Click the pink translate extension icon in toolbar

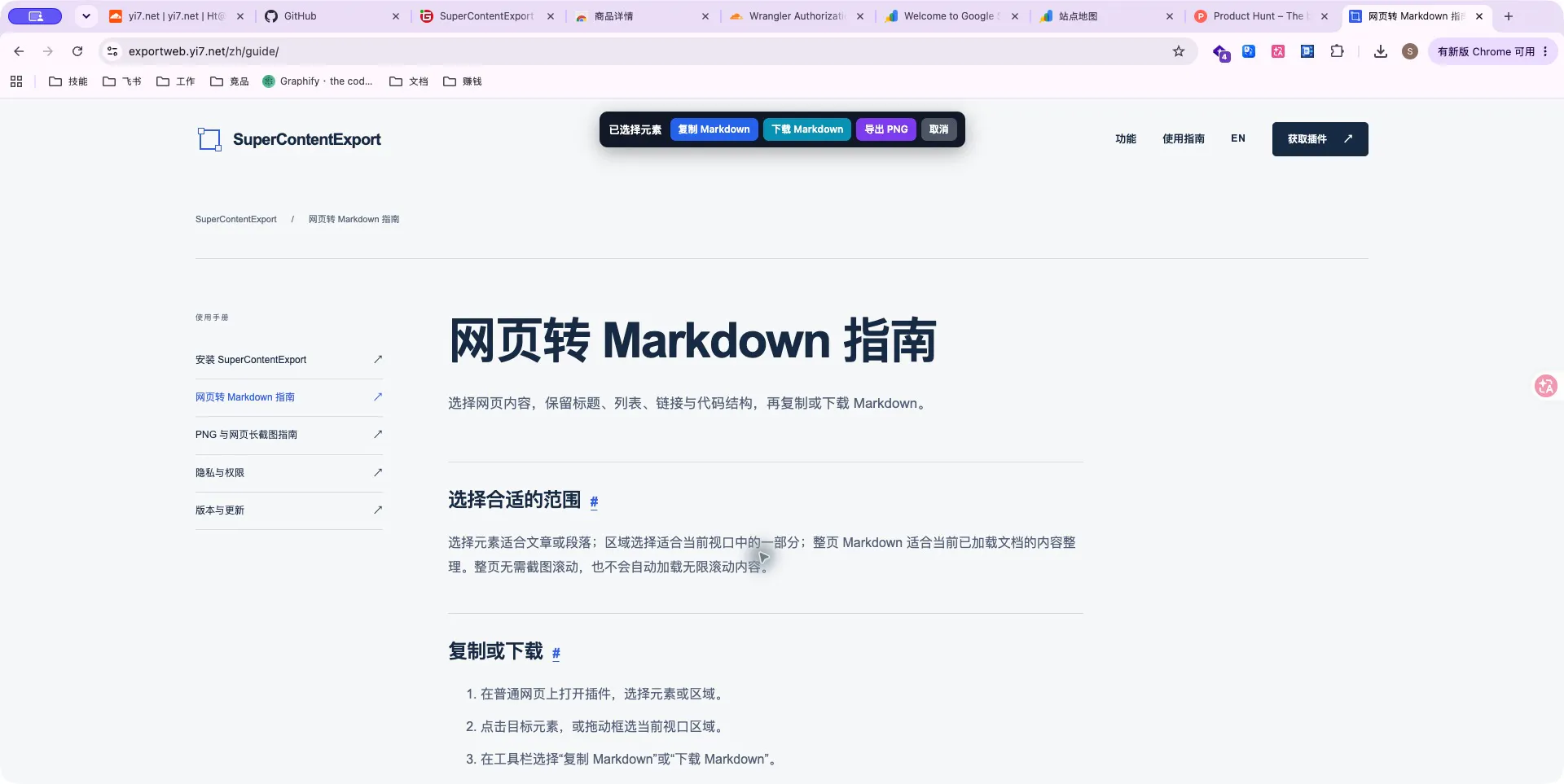click(1278, 51)
